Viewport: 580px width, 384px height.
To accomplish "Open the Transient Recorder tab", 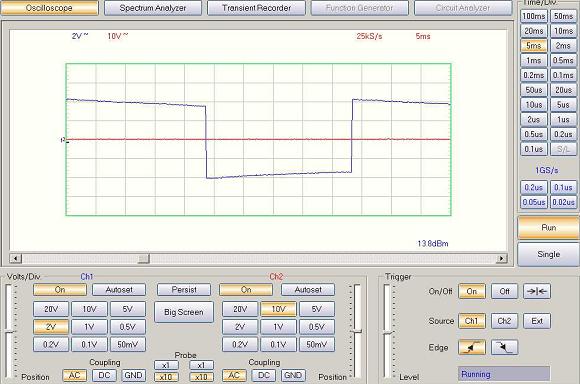I will click(x=256, y=8).
